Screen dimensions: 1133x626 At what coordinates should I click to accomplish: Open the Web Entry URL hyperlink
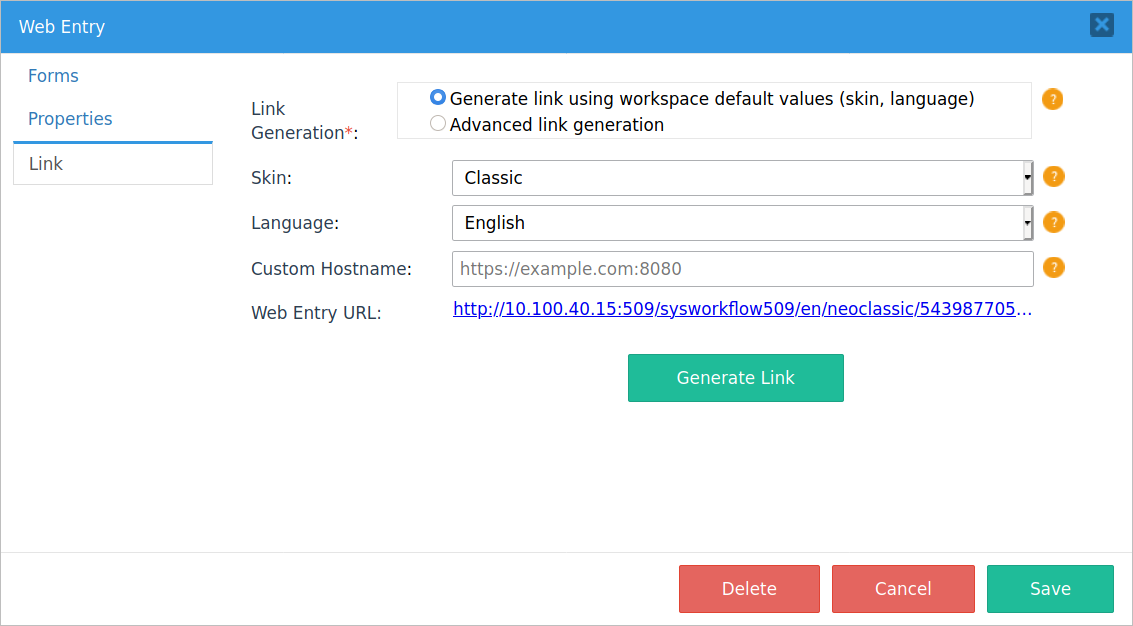741,309
